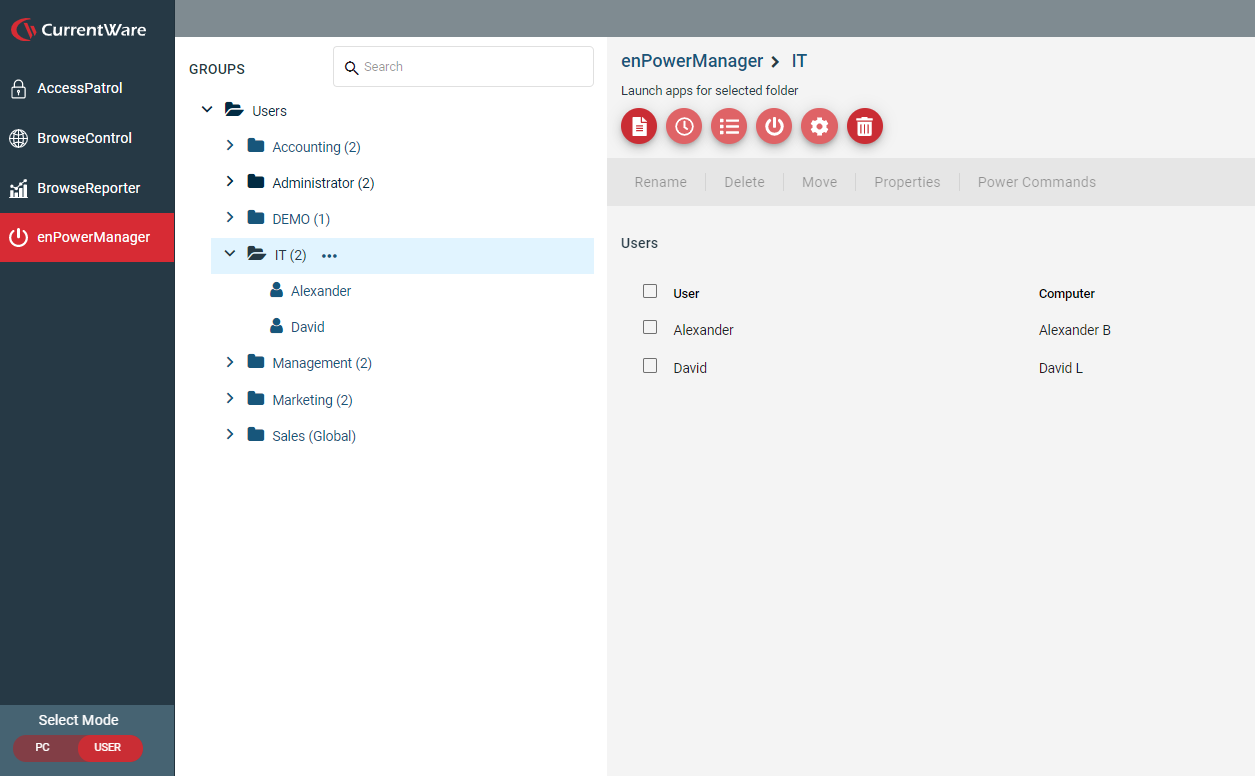The height and width of the screenshot is (776, 1255).
Task: Click the breadcrumb arrow after enPowerManager
Action: click(x=775, y=62)
